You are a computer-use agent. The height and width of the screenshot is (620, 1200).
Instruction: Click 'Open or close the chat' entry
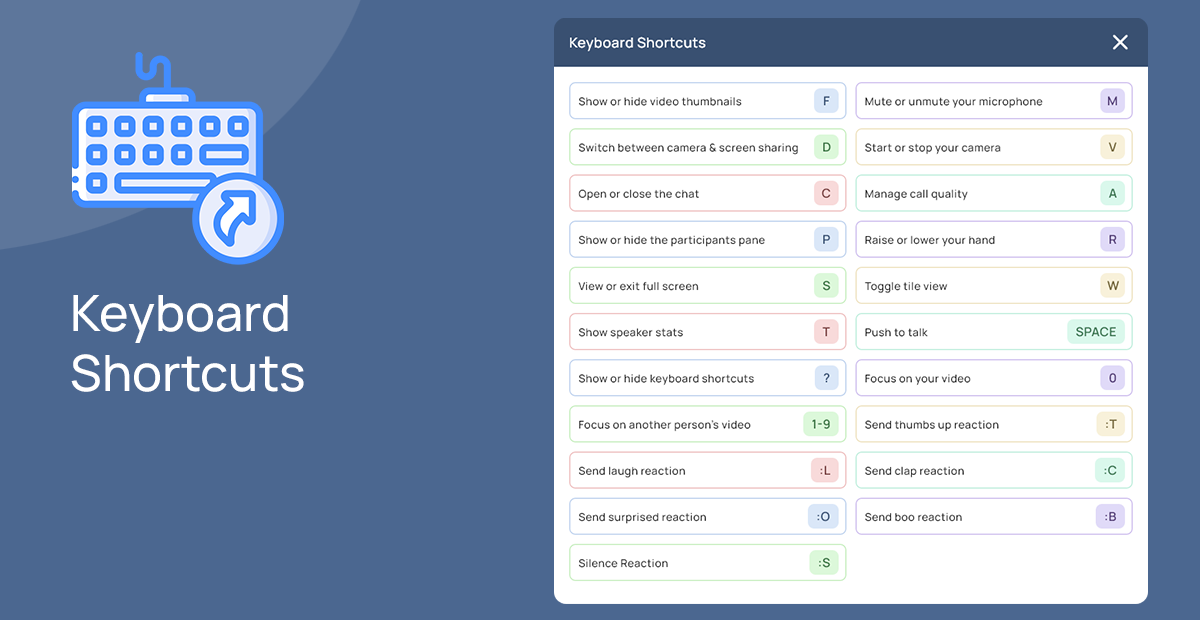point(639,194)
